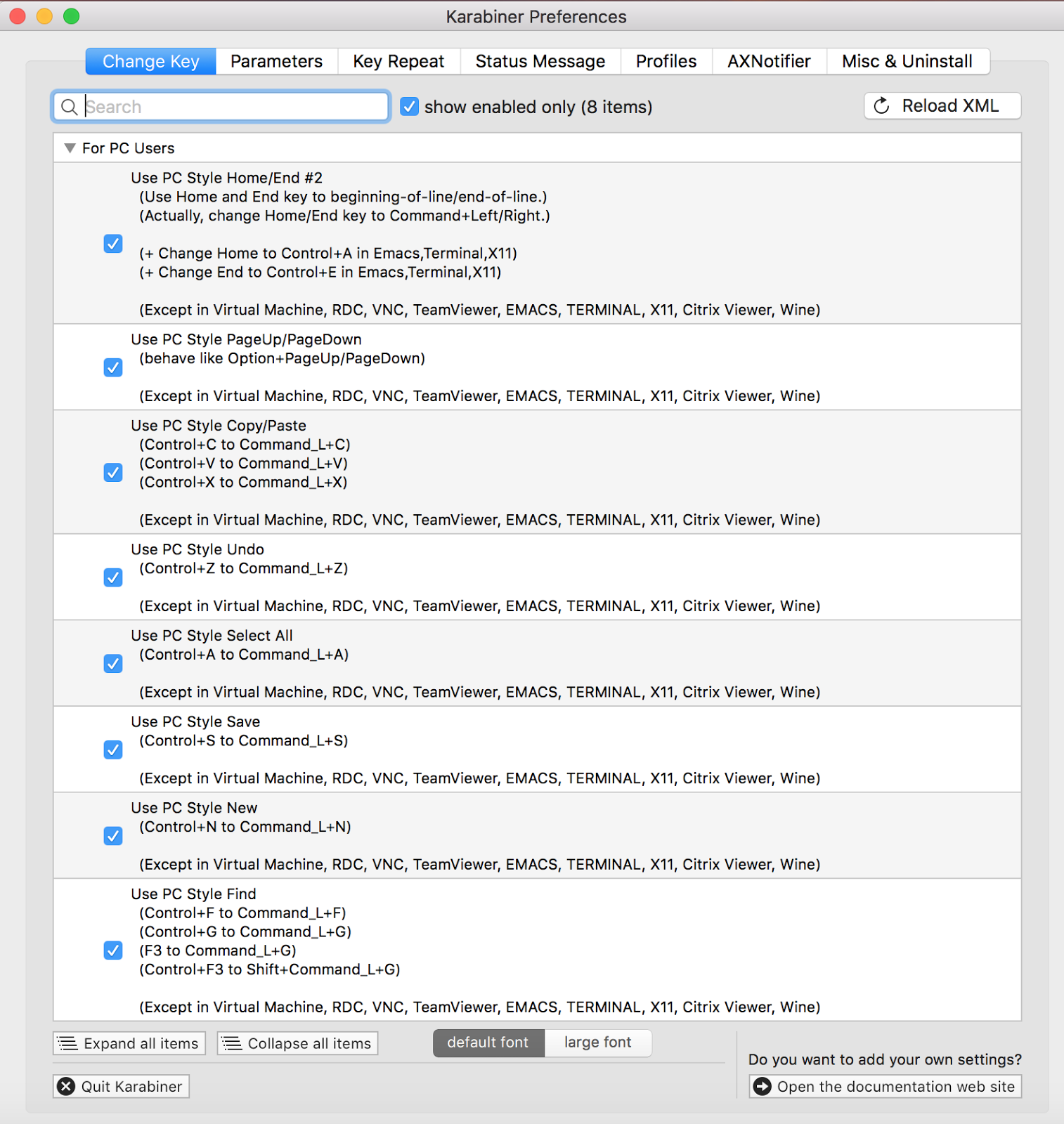Click "(Control+F to Command_L+F)" line

pyautogui.click(x=242, y=914)
